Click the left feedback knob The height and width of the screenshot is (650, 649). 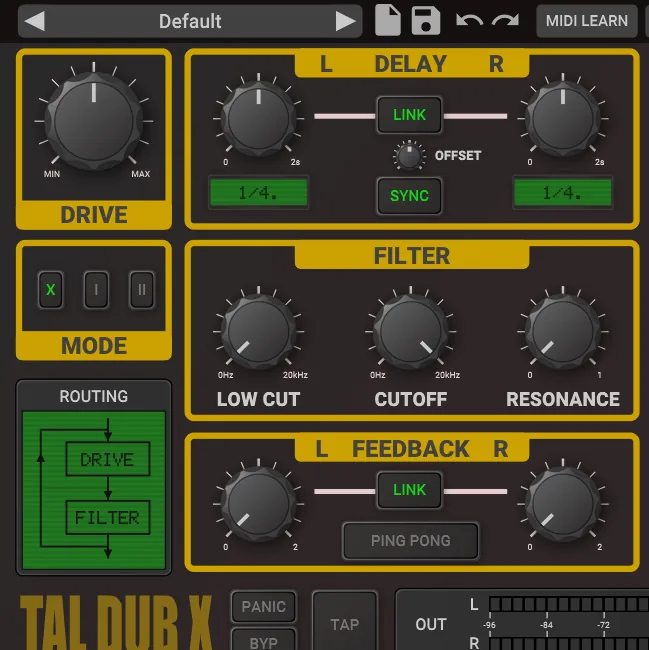[259, 504]
